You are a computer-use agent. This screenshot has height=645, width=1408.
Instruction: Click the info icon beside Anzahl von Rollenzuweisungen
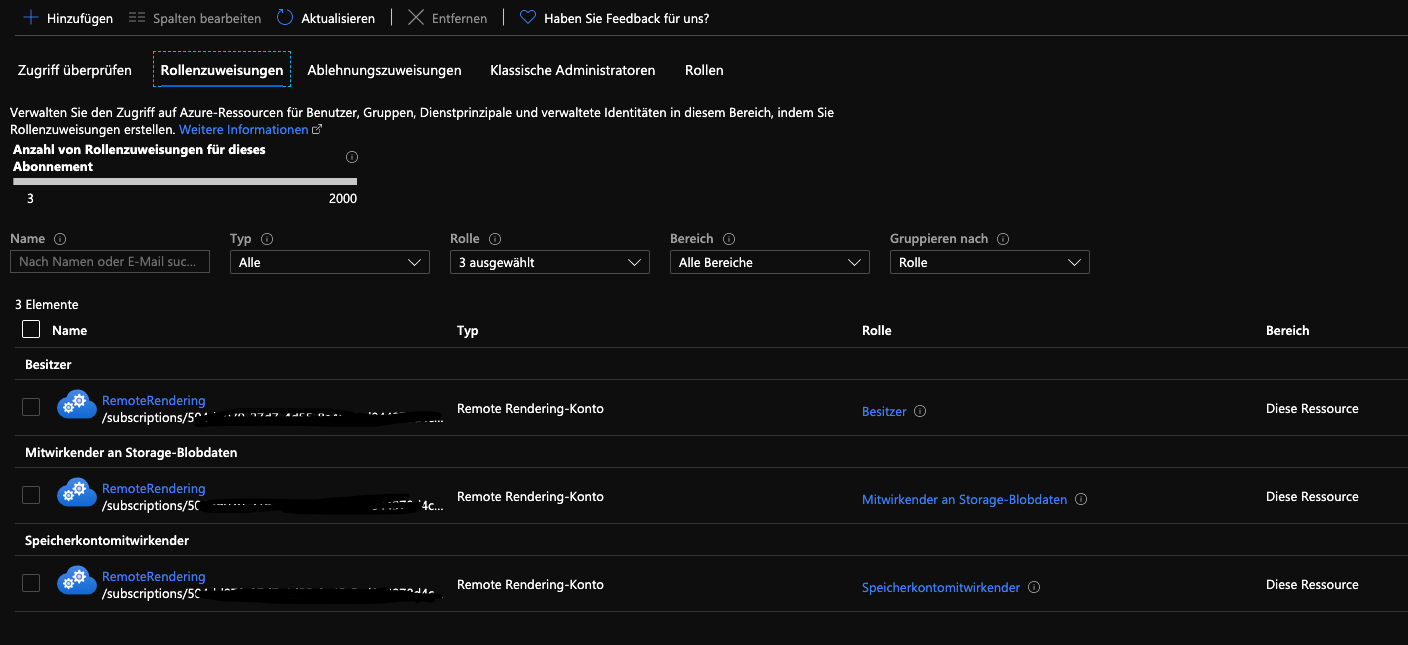coord(351,157)
